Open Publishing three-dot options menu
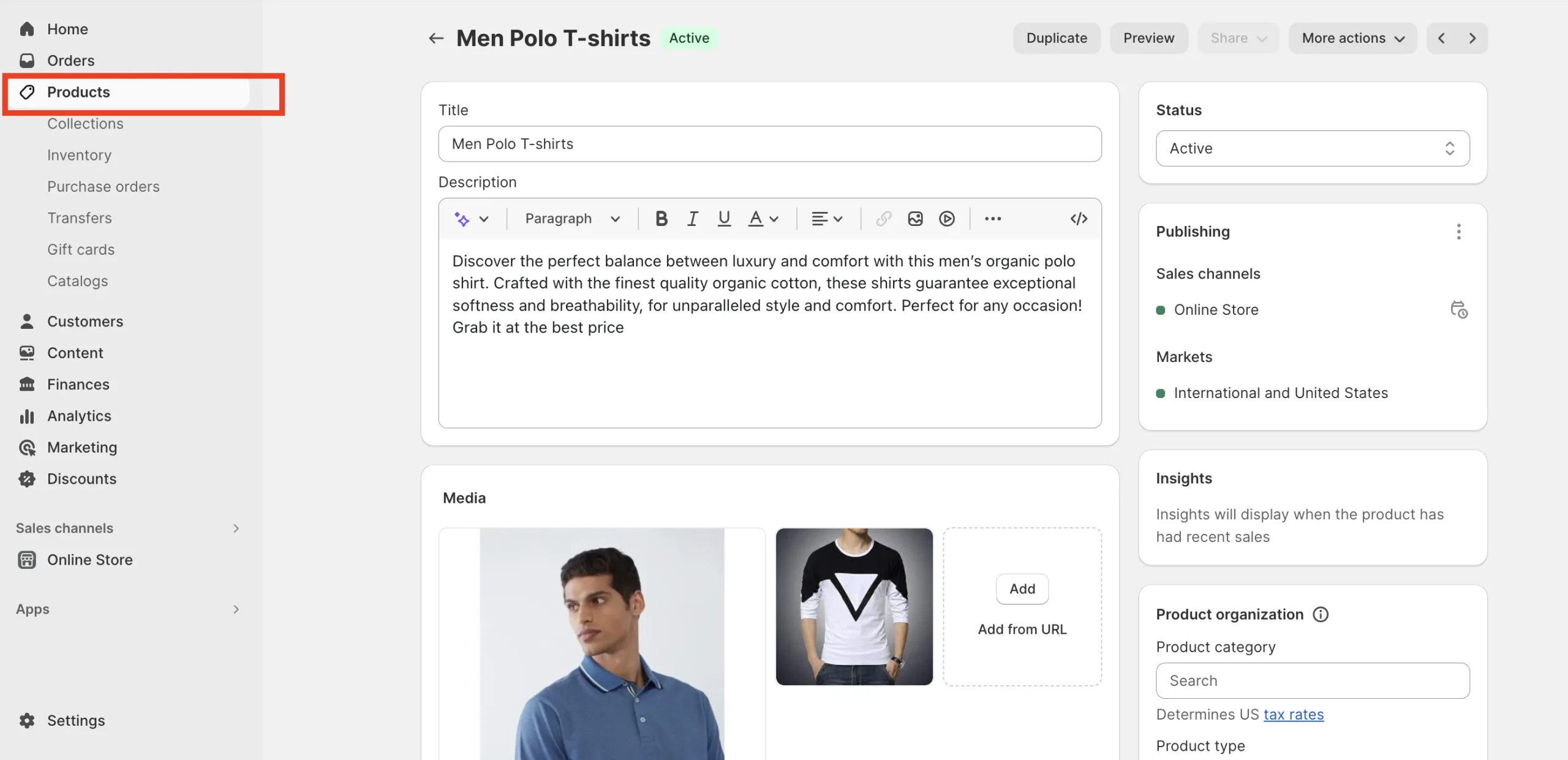 [1458, 231]
